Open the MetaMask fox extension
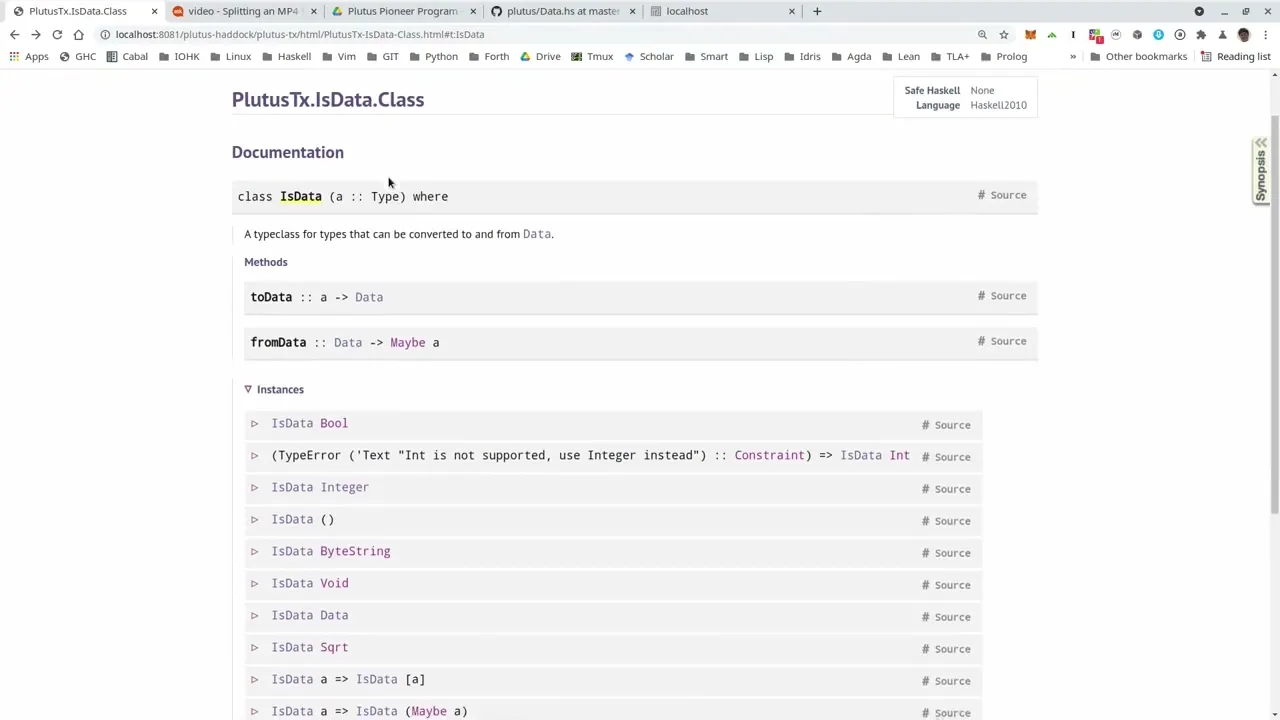The image size is (1280, 720). (1031, 34)
